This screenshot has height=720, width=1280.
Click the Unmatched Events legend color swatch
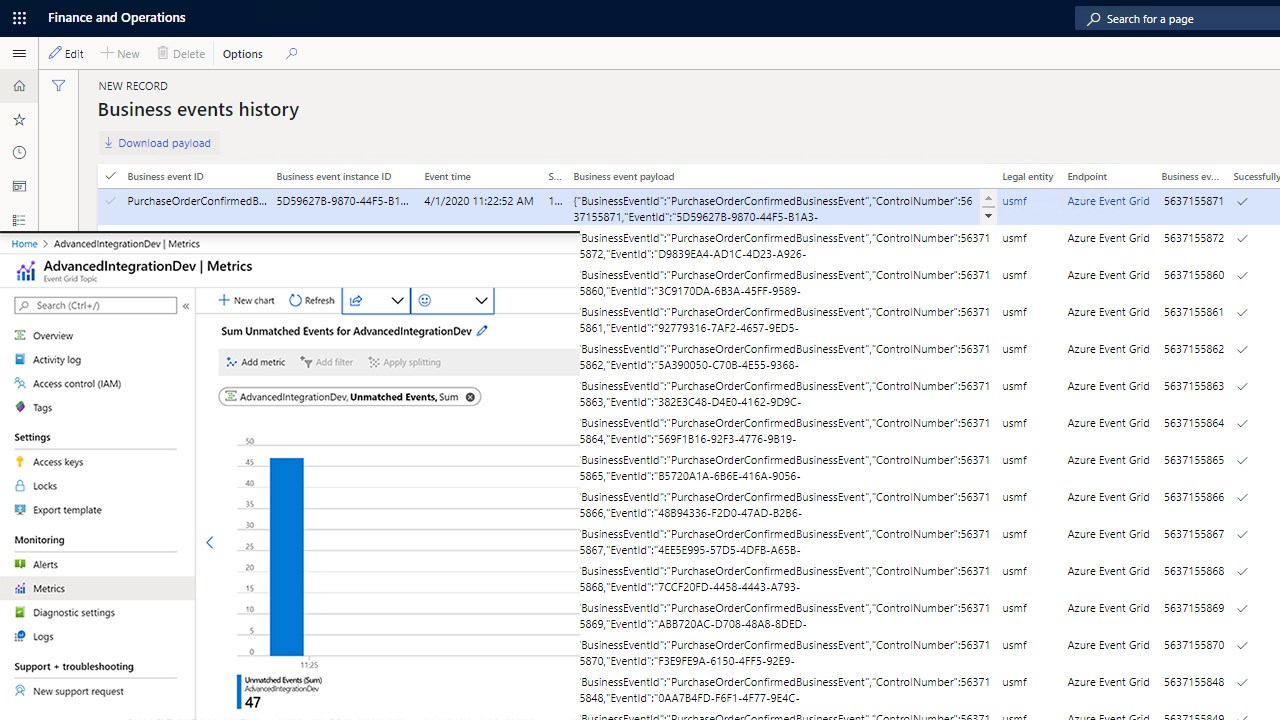[239, 692]
